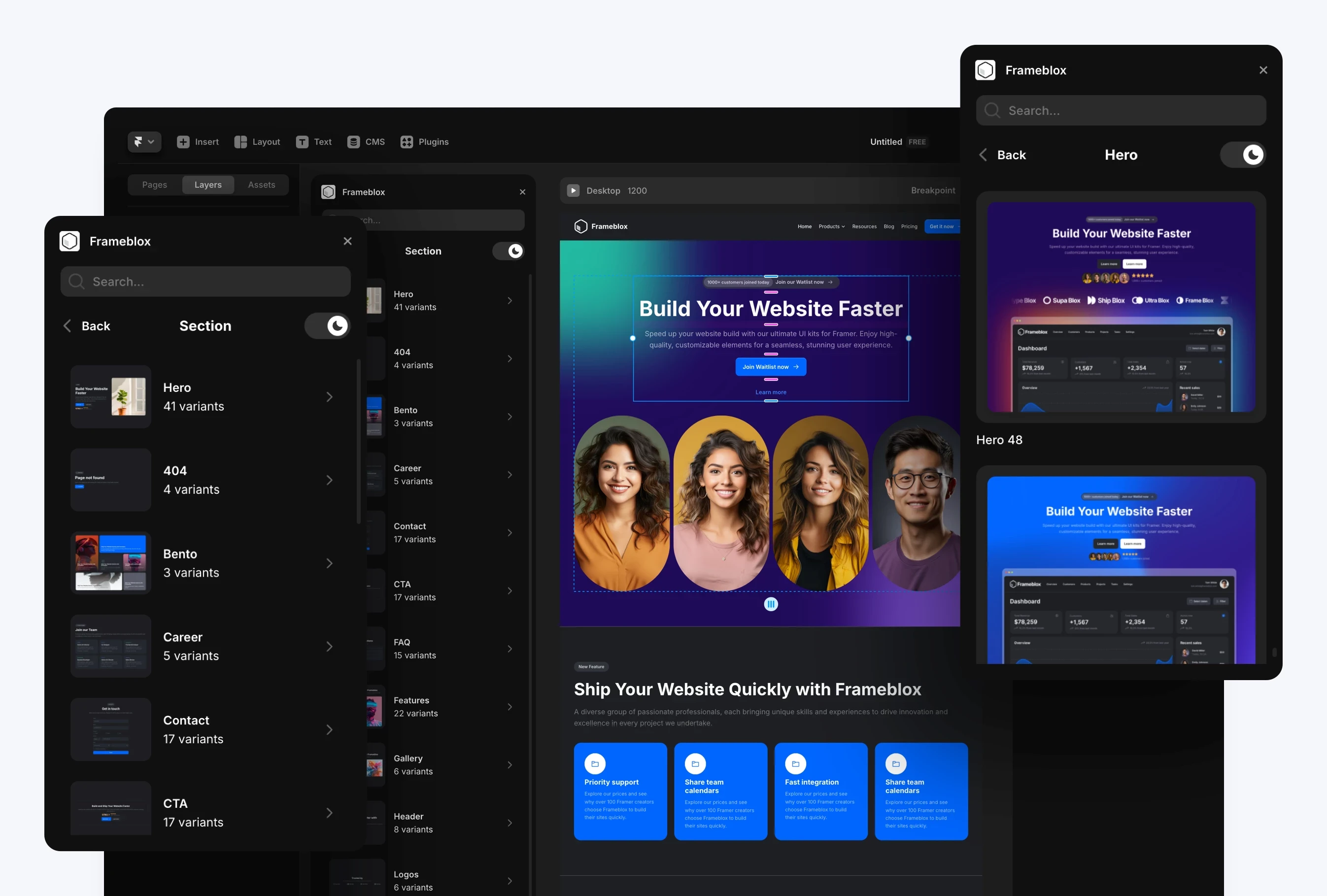
Task: Open the Framer logo menu in toolbar
Action: pos(144,141)
